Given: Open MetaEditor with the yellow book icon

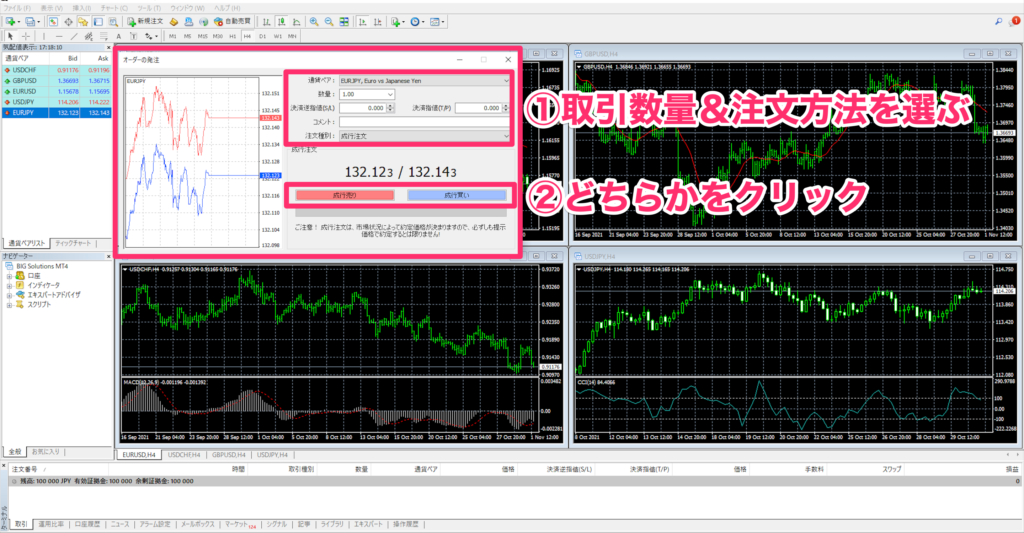Looking at the screenshot, I should tap(174, 22).
